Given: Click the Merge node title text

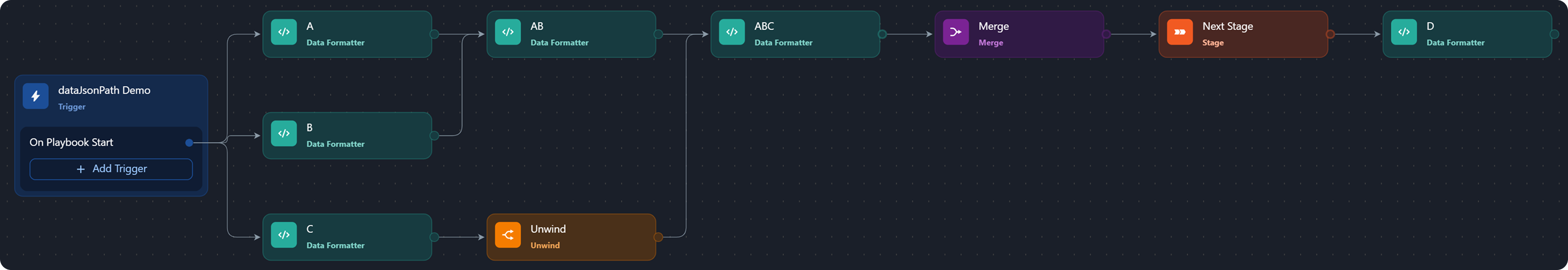Looking at the screenshot, I should (x=993, y=26).
